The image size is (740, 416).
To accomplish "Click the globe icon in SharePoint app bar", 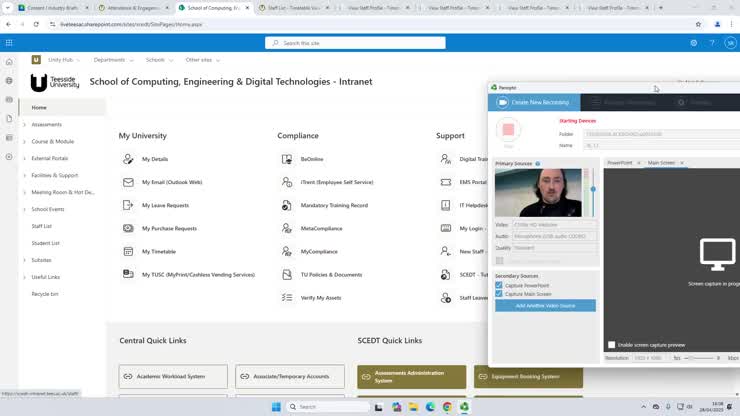I will [9, 81].
